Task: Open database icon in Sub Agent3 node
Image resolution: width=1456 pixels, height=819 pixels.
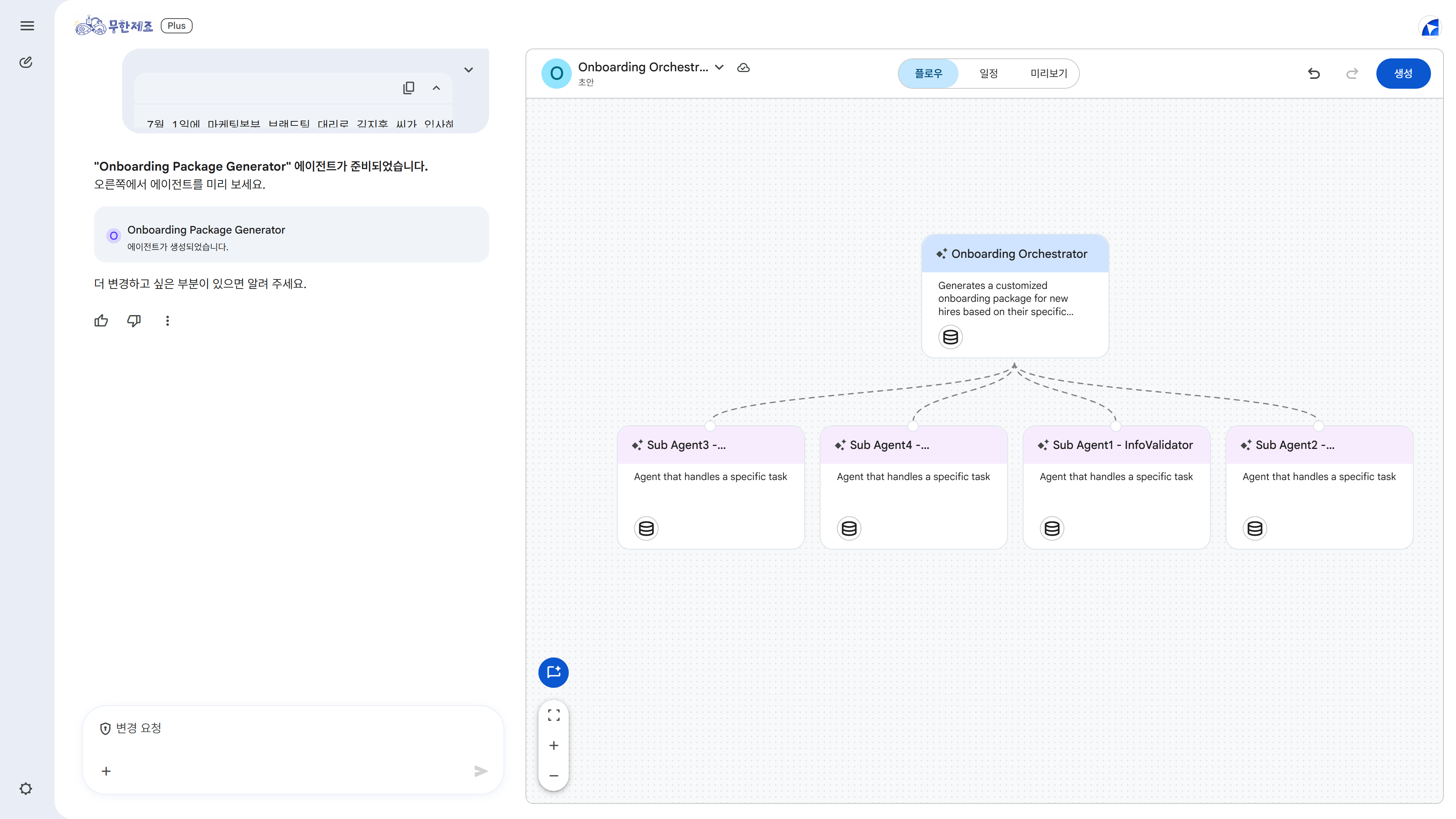Action: tap(646, 529)
